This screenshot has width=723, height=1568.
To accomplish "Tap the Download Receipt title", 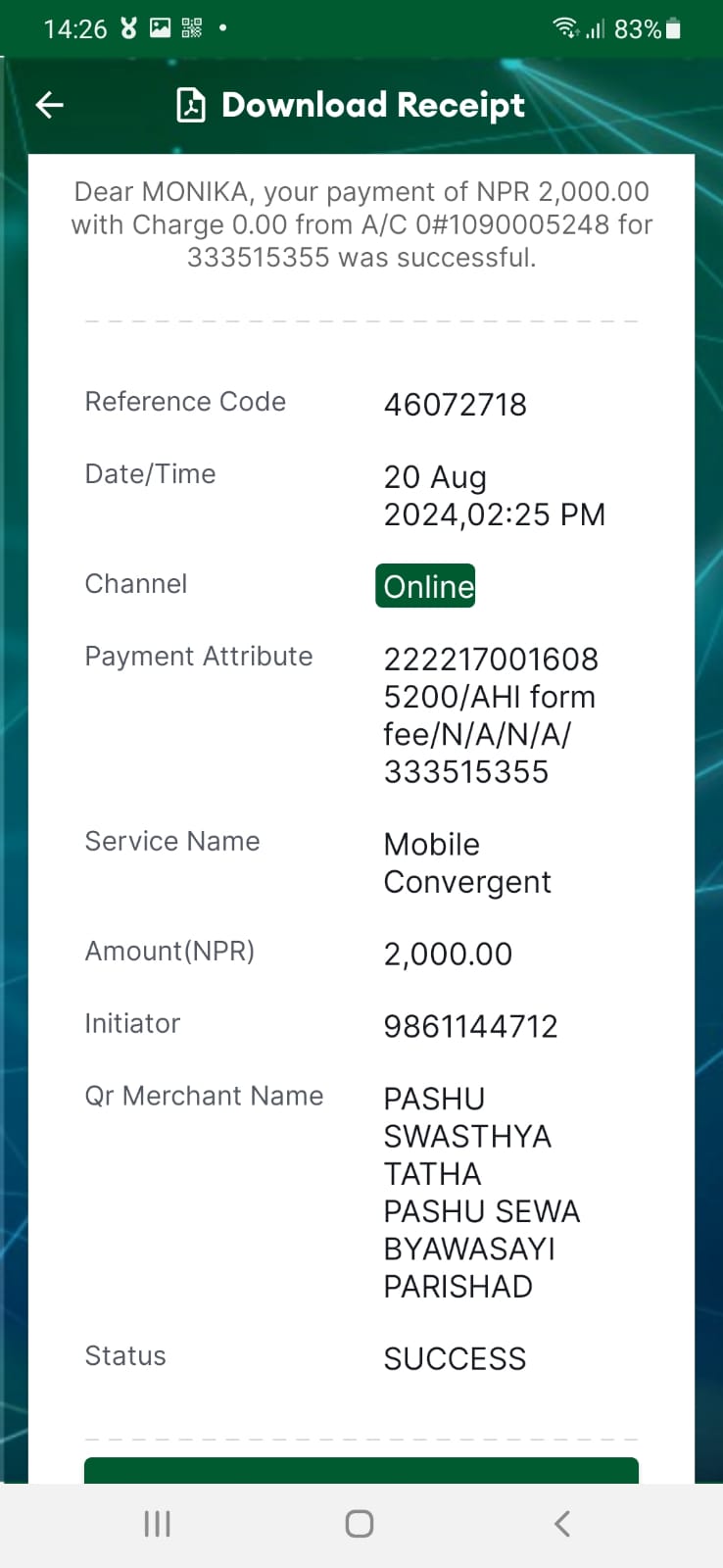I will 373,105.
